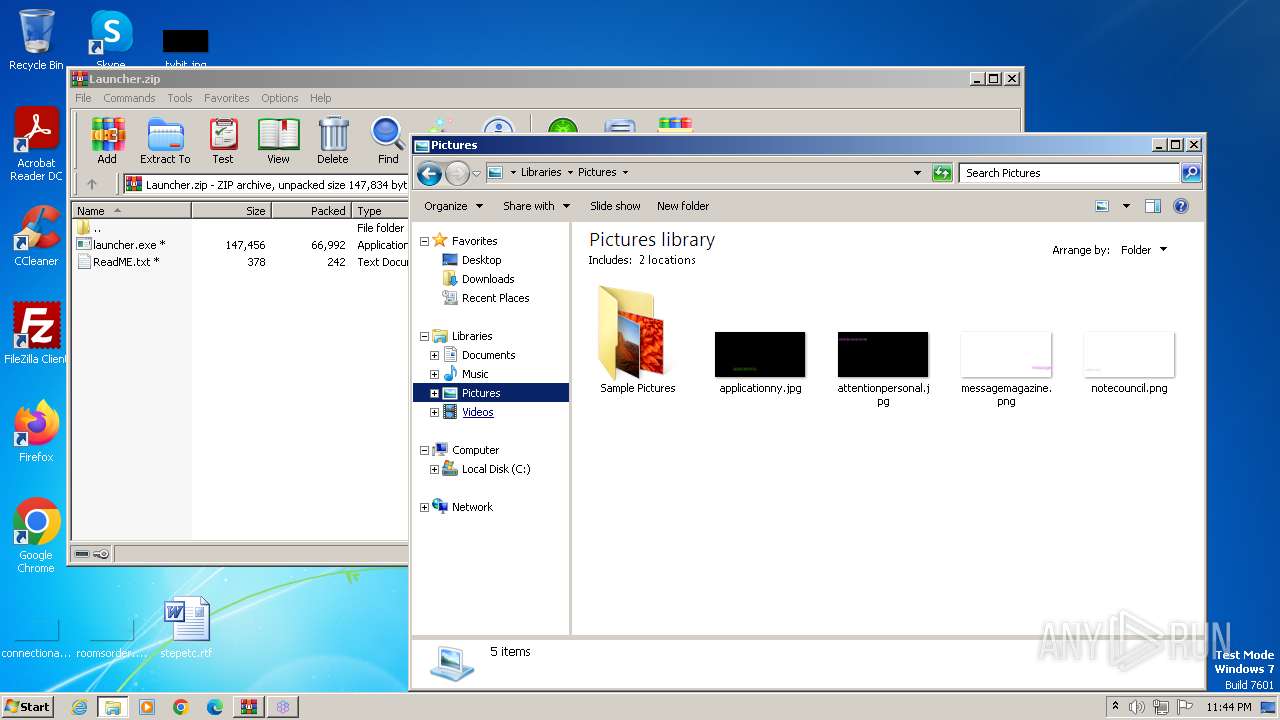The width and height of the screenshot is (1280, 720).
Task: Sort WinRAR list by Name column
Action: pyautogui.click(x=131, y=211)
